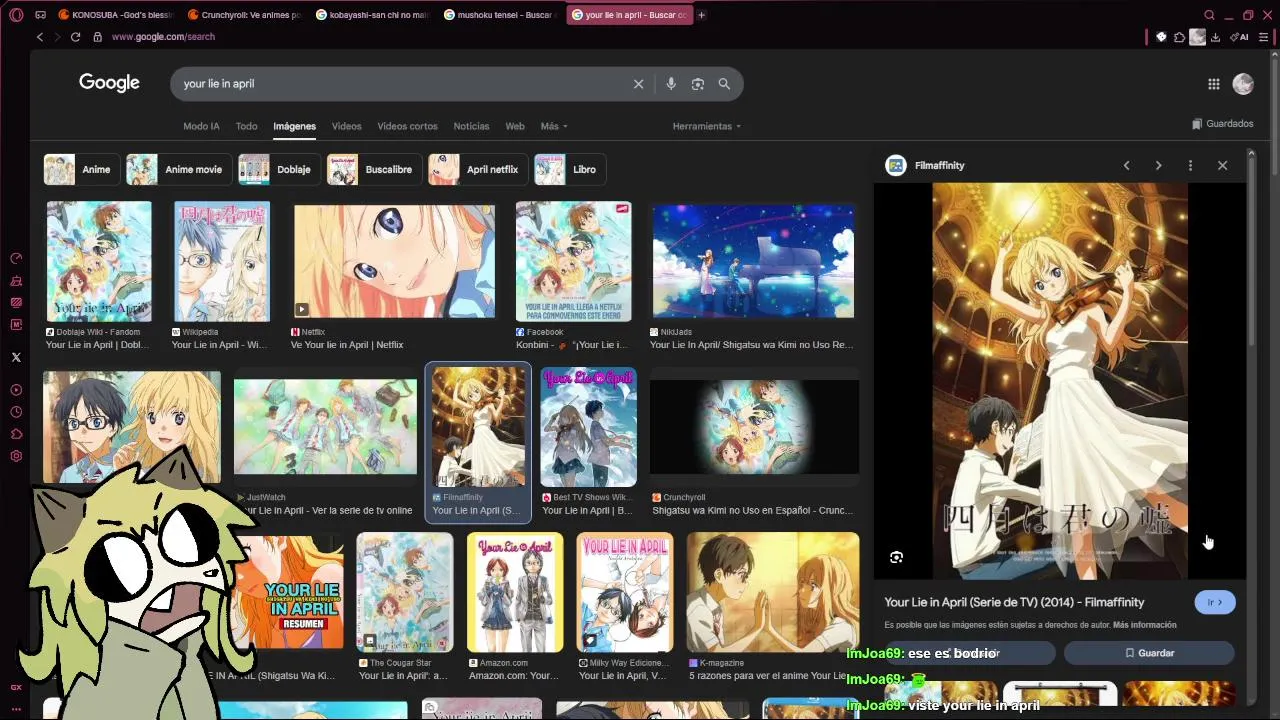Reload the current page
Viewport: 1280px width, 720px height.
point(75,37)
